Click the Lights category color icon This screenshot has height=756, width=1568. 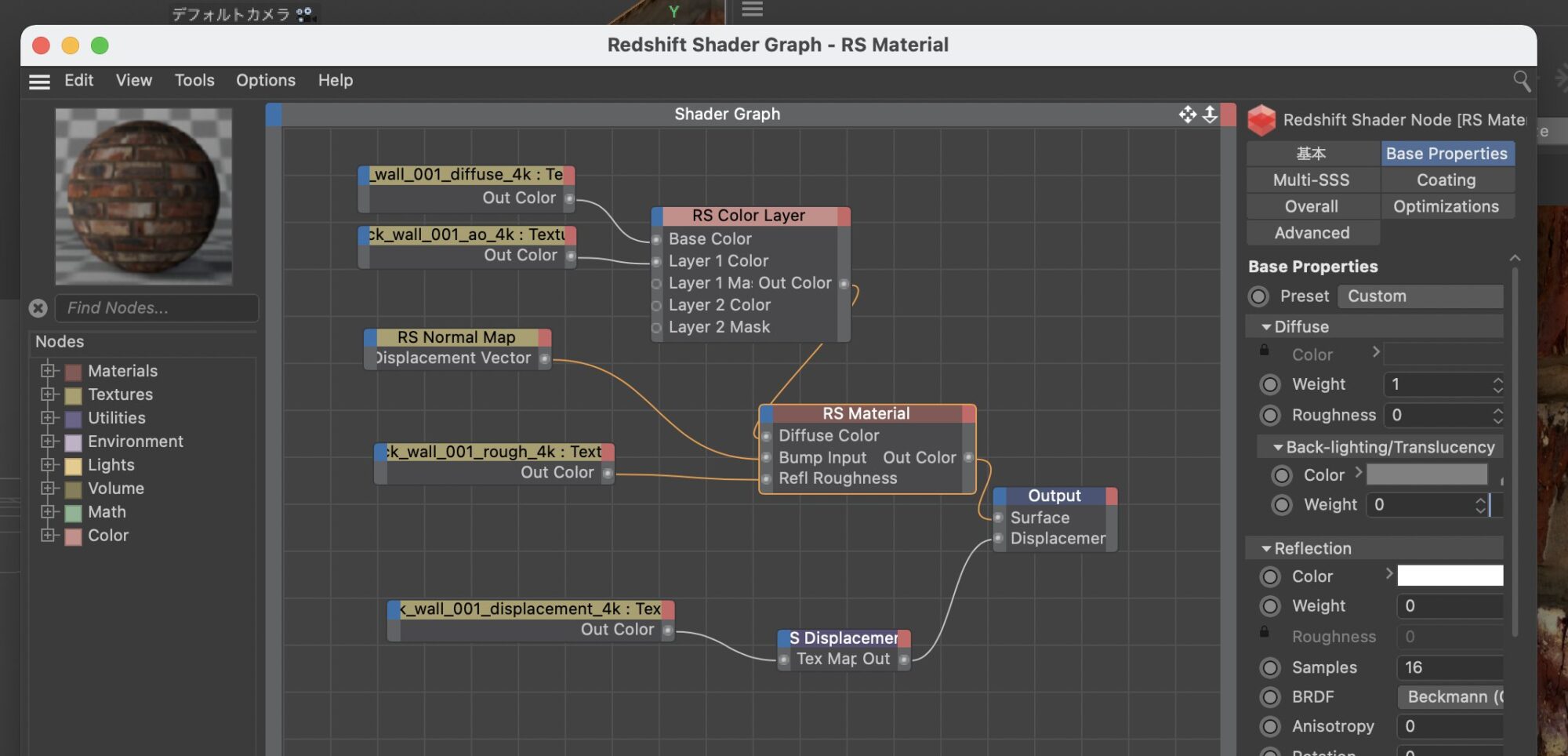click(74, 466)
